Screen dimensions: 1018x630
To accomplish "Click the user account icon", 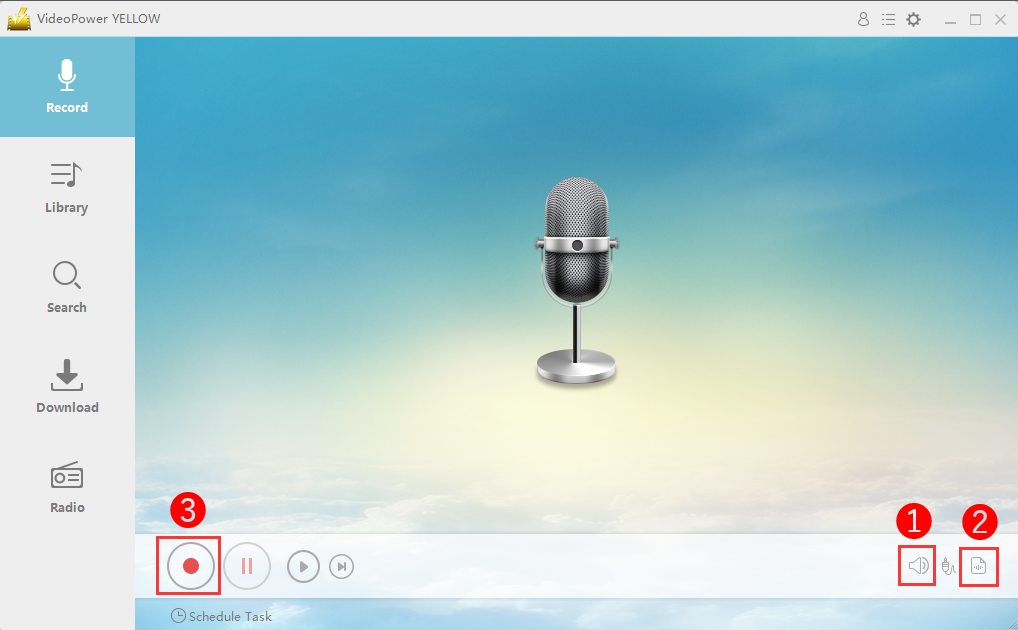I will 864,19.
